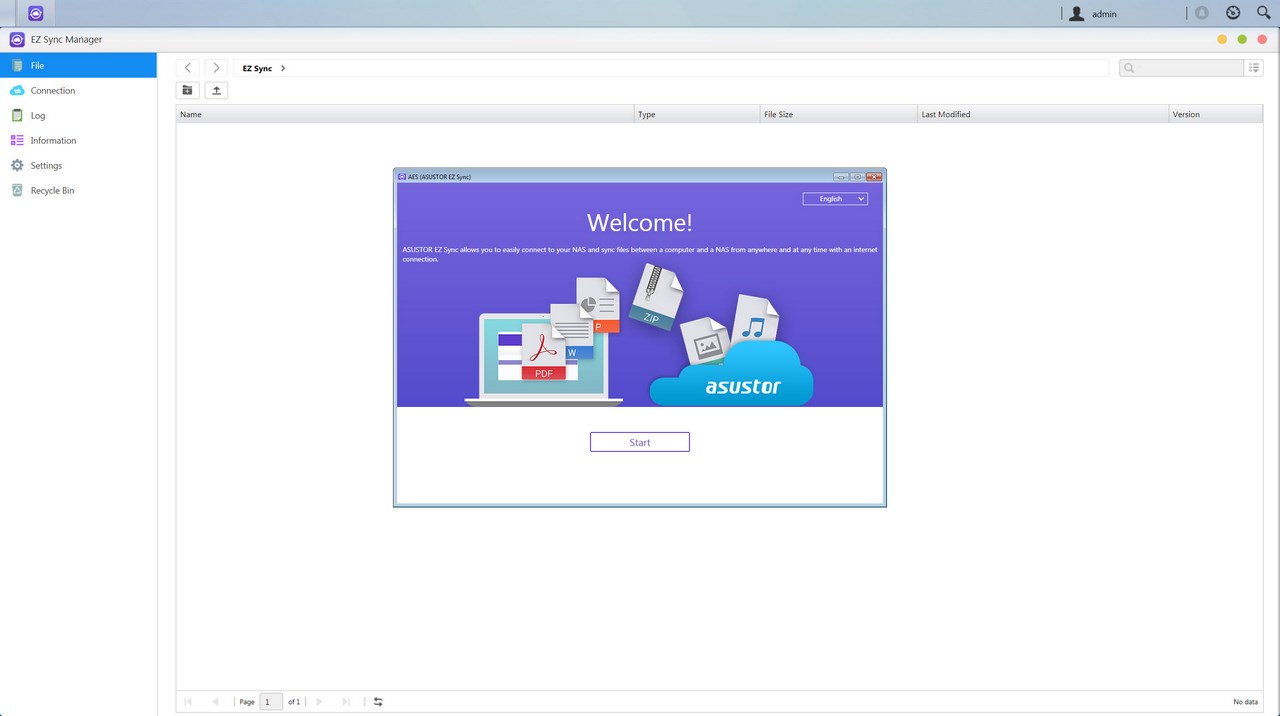Screen dimensions: 1280x716
Task: Open the dashboard gauge icon in top bar
Action: (x=1233, y=14)
